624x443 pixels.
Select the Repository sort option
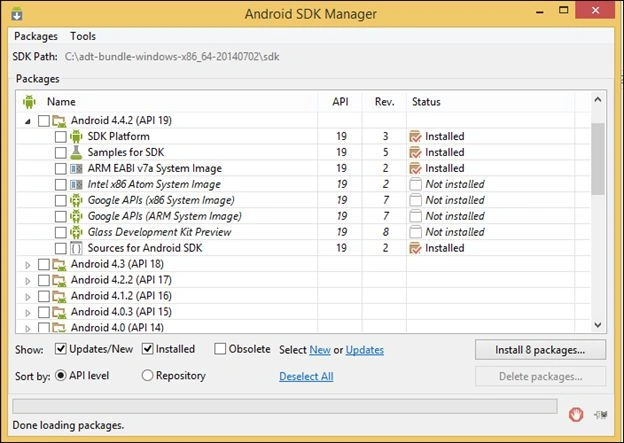coord(147,375)
